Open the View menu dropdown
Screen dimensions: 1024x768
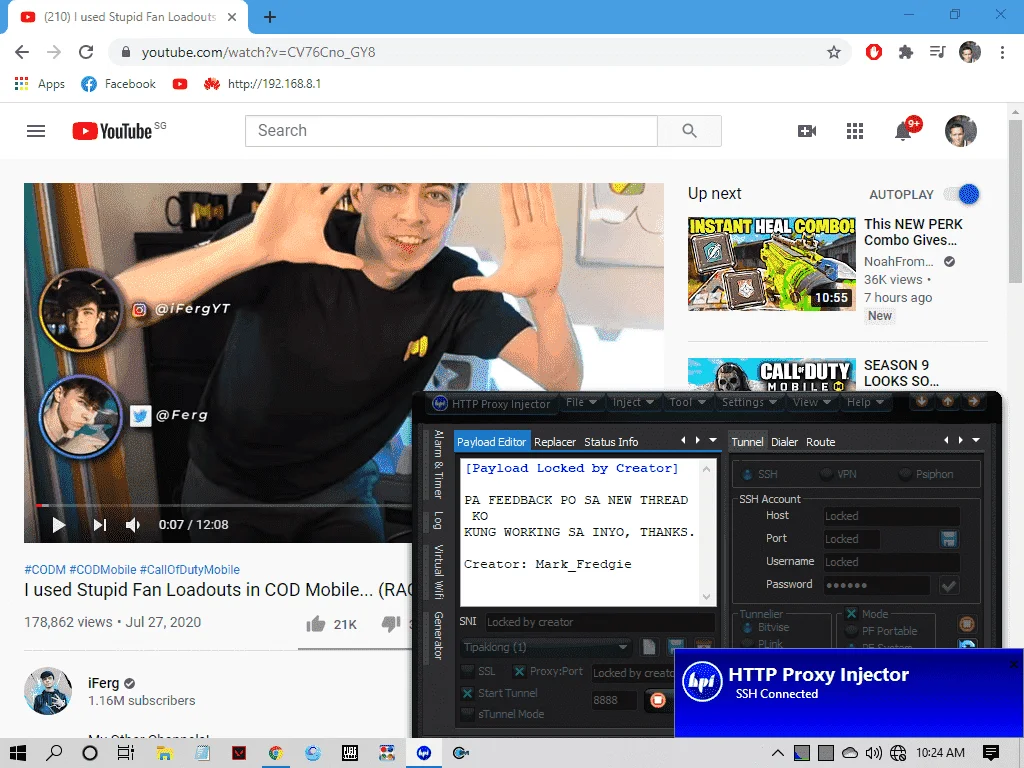point(812,402)
